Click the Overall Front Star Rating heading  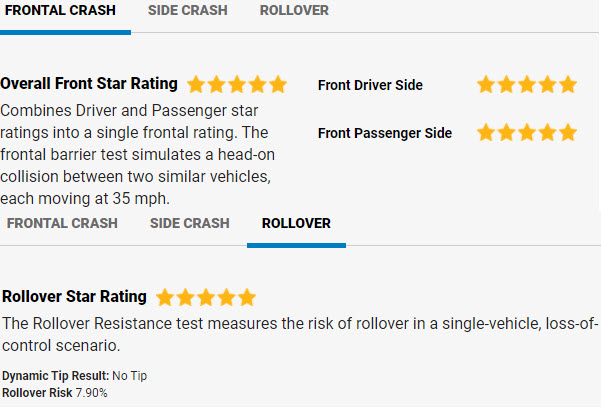(90, 84)
